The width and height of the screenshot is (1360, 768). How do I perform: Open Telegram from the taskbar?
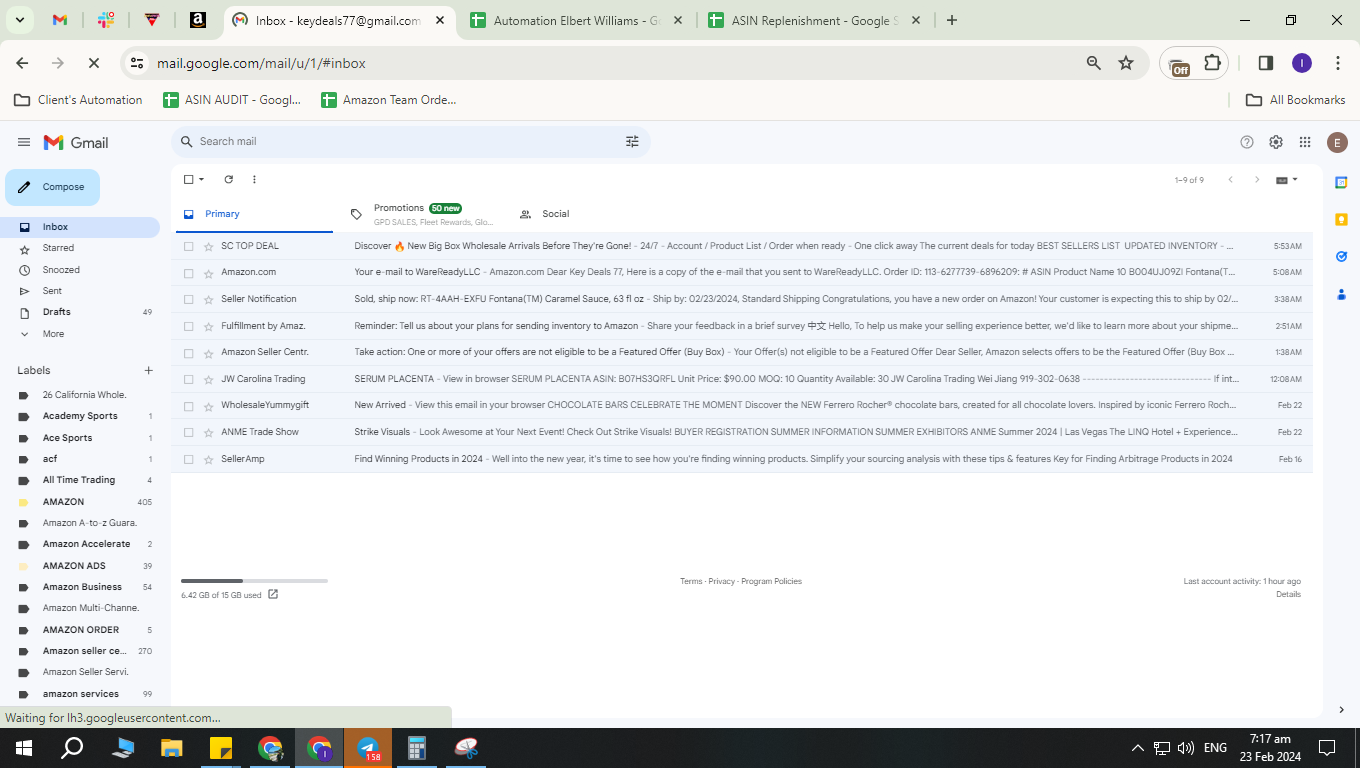coord(368,748)
